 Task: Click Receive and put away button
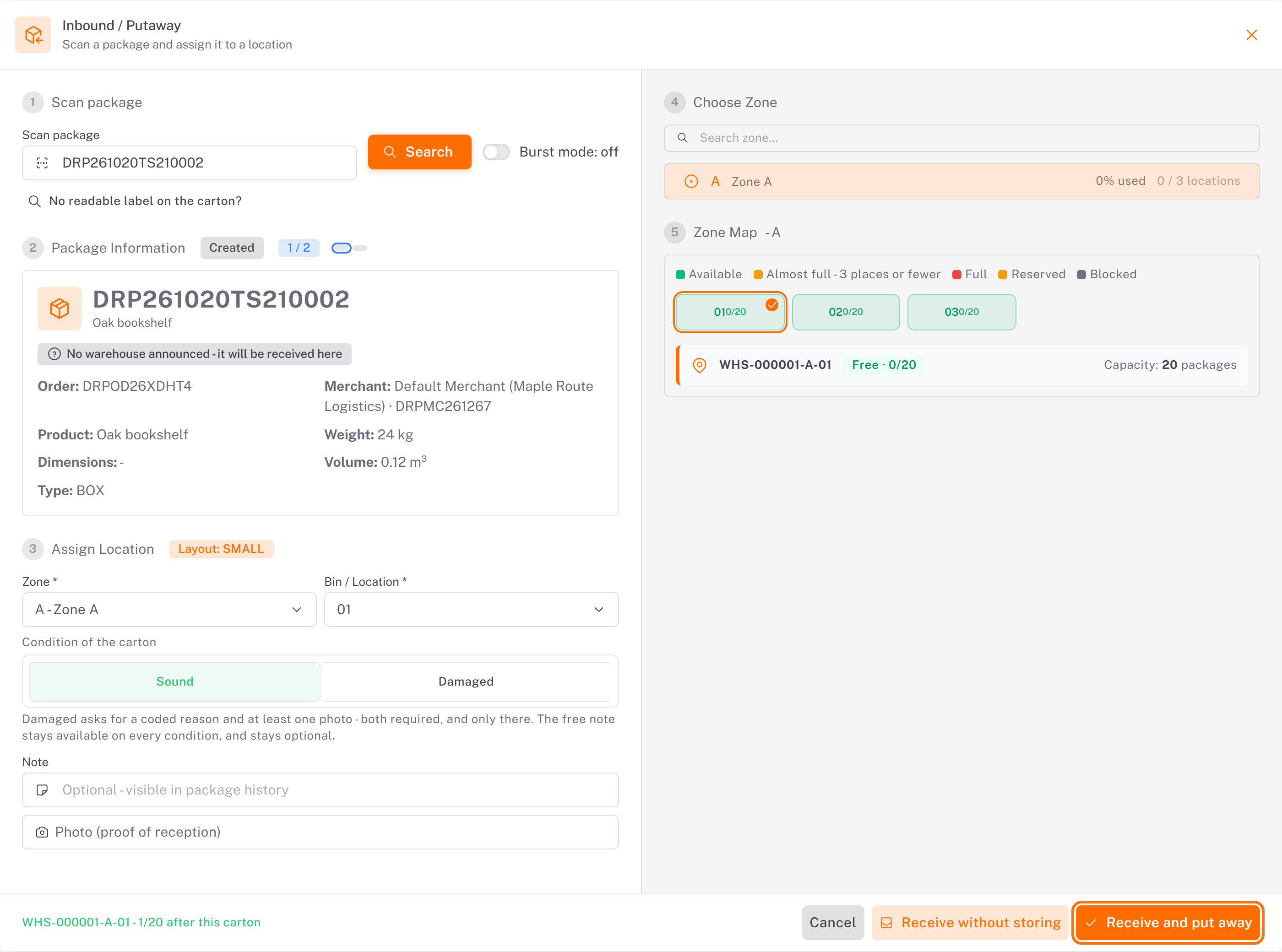click(1168, 923)
